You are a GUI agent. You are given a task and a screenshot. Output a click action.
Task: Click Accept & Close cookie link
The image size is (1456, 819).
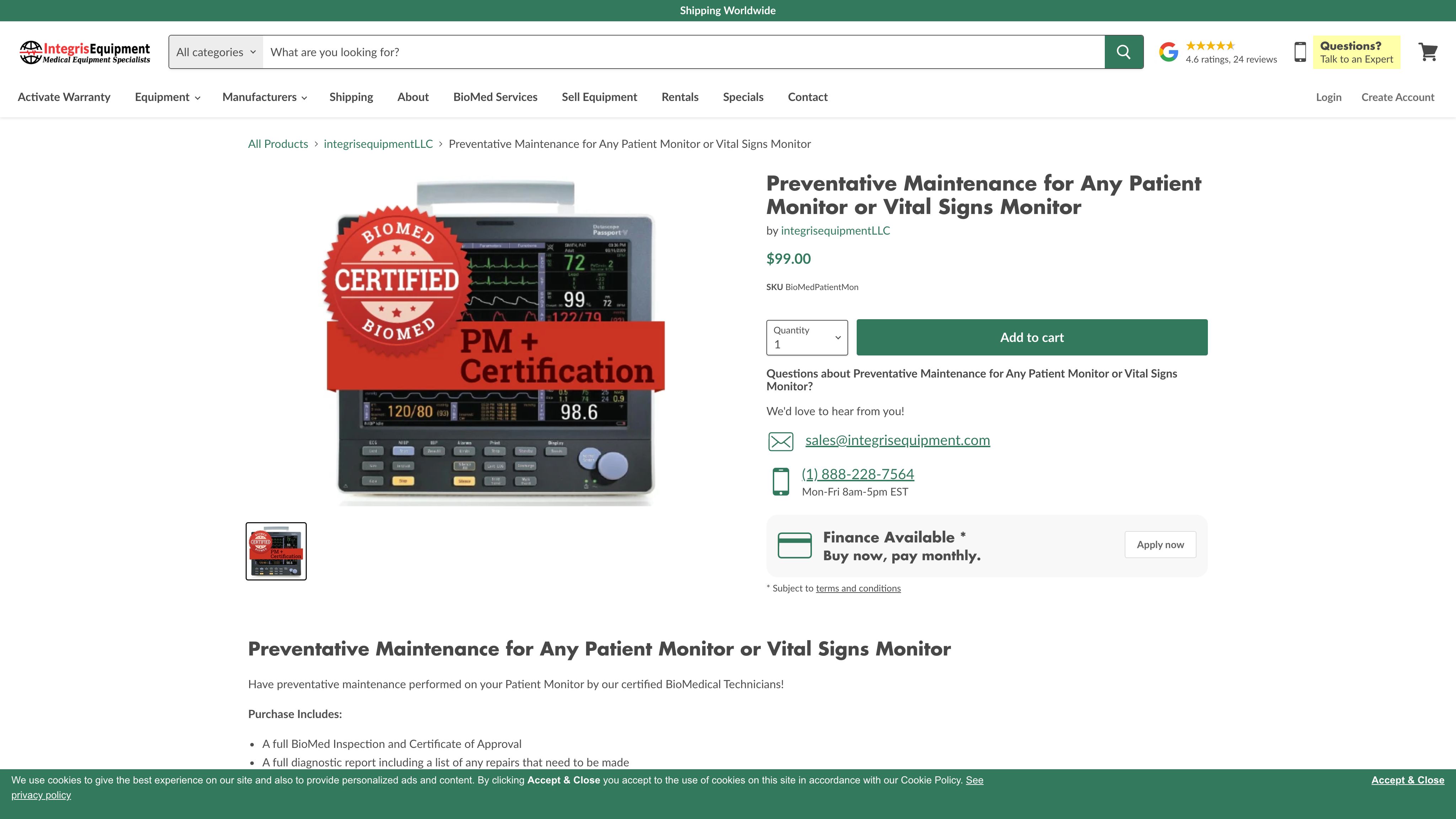pos(1407,780)
